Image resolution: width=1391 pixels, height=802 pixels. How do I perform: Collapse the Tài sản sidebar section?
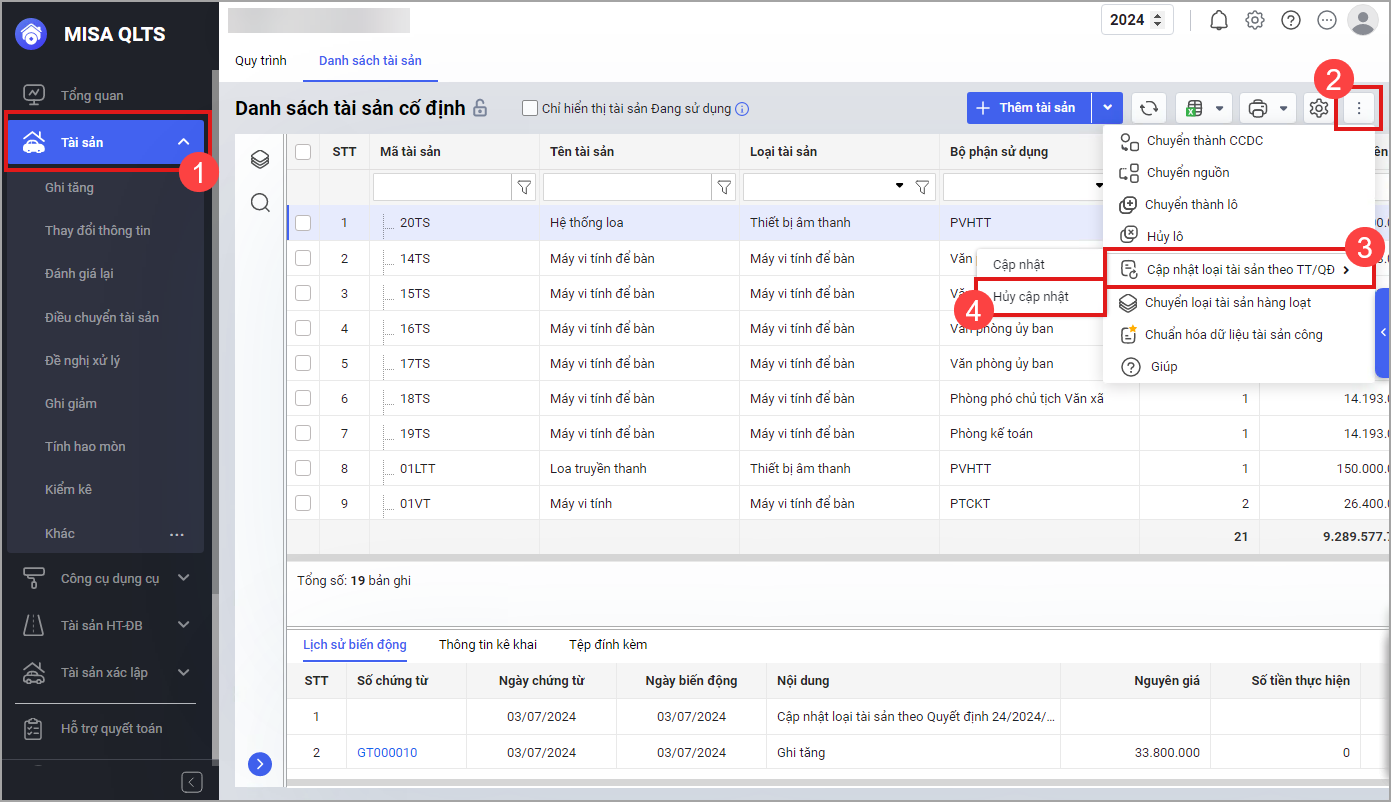point(183,142)
